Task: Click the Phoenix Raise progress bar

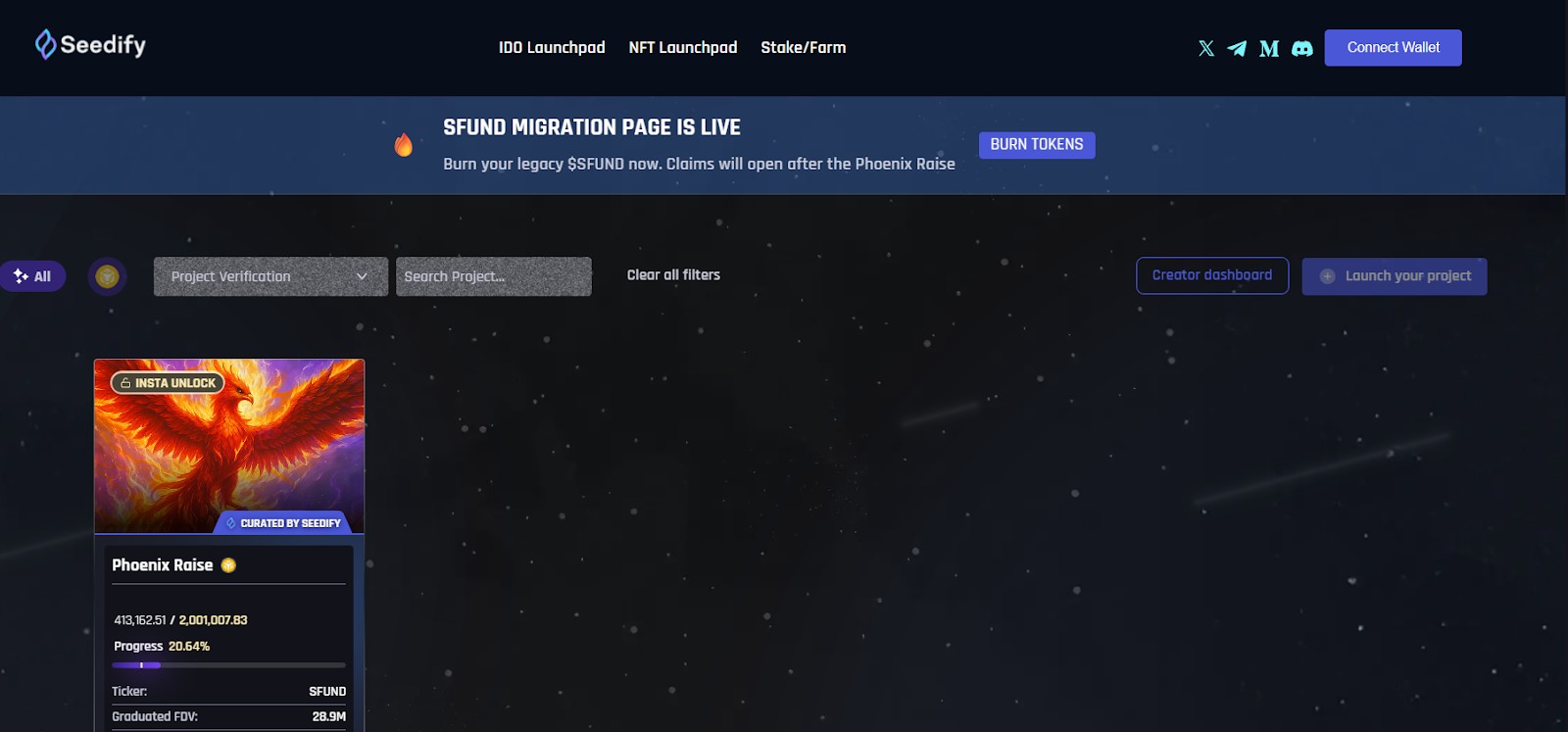Action: coord(228,665)
